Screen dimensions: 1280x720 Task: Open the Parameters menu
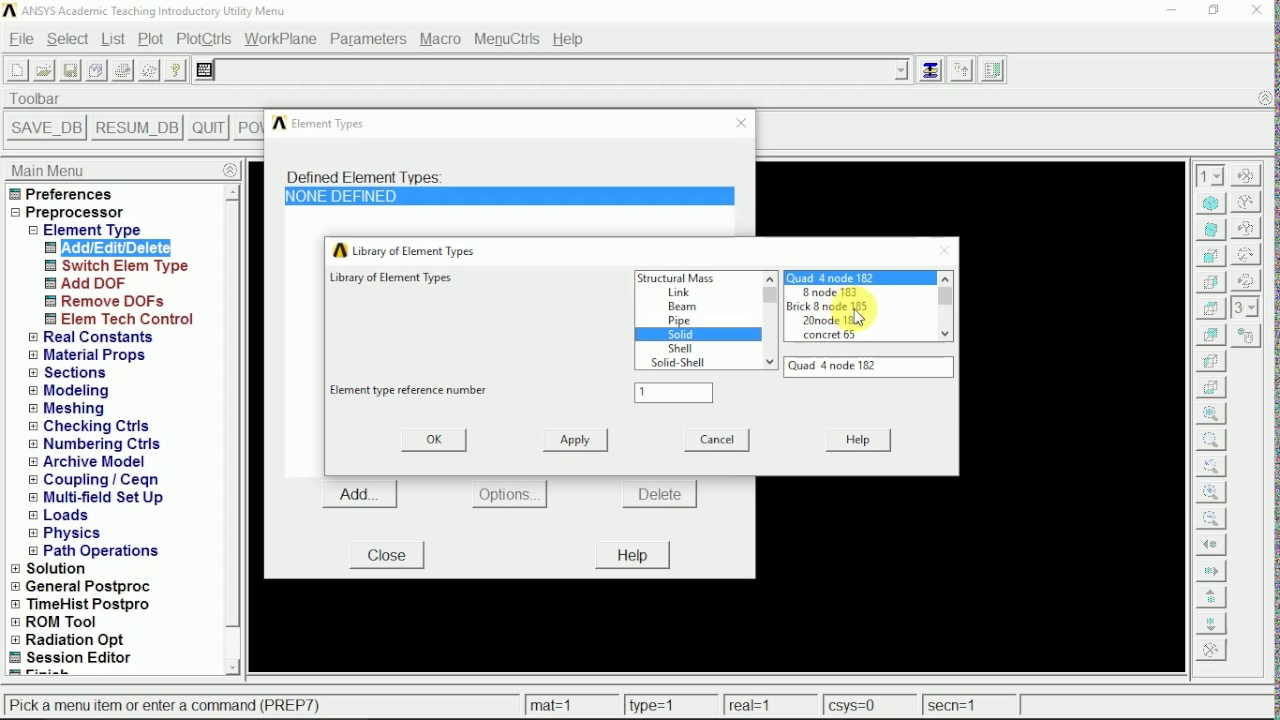pos(368,39)
